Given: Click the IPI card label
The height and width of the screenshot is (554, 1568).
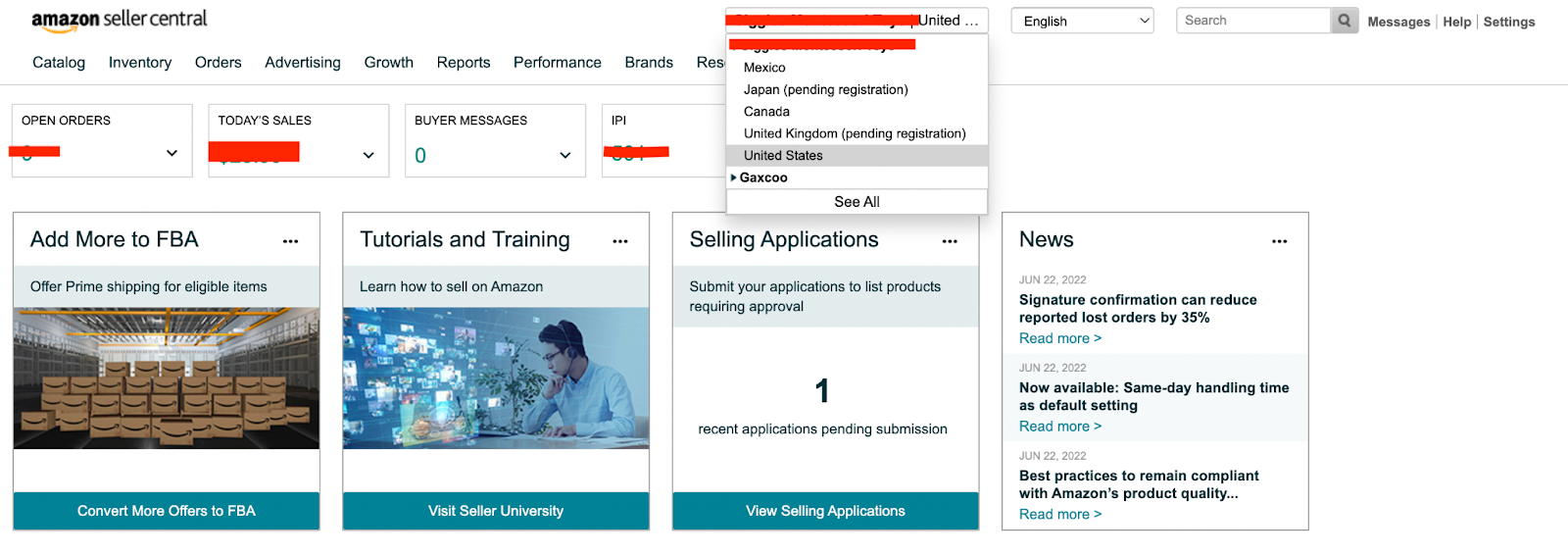Looking at the screenshot, I should pos(618,121).
